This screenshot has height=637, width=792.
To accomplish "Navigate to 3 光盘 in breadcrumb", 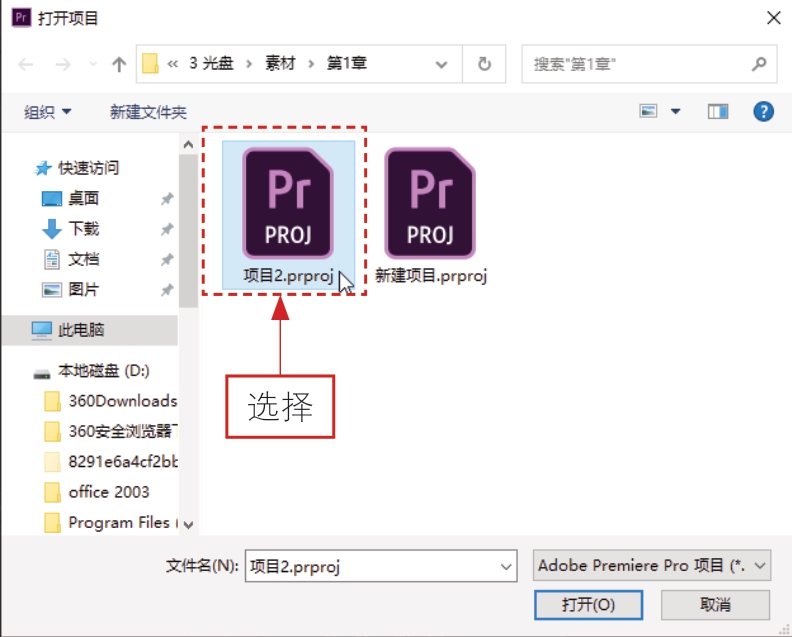I will (x=211, y=63).
